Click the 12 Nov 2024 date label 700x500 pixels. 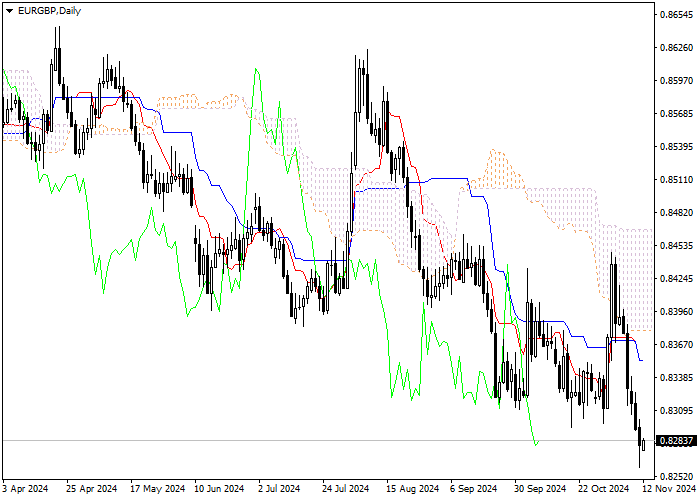(670, 489)
